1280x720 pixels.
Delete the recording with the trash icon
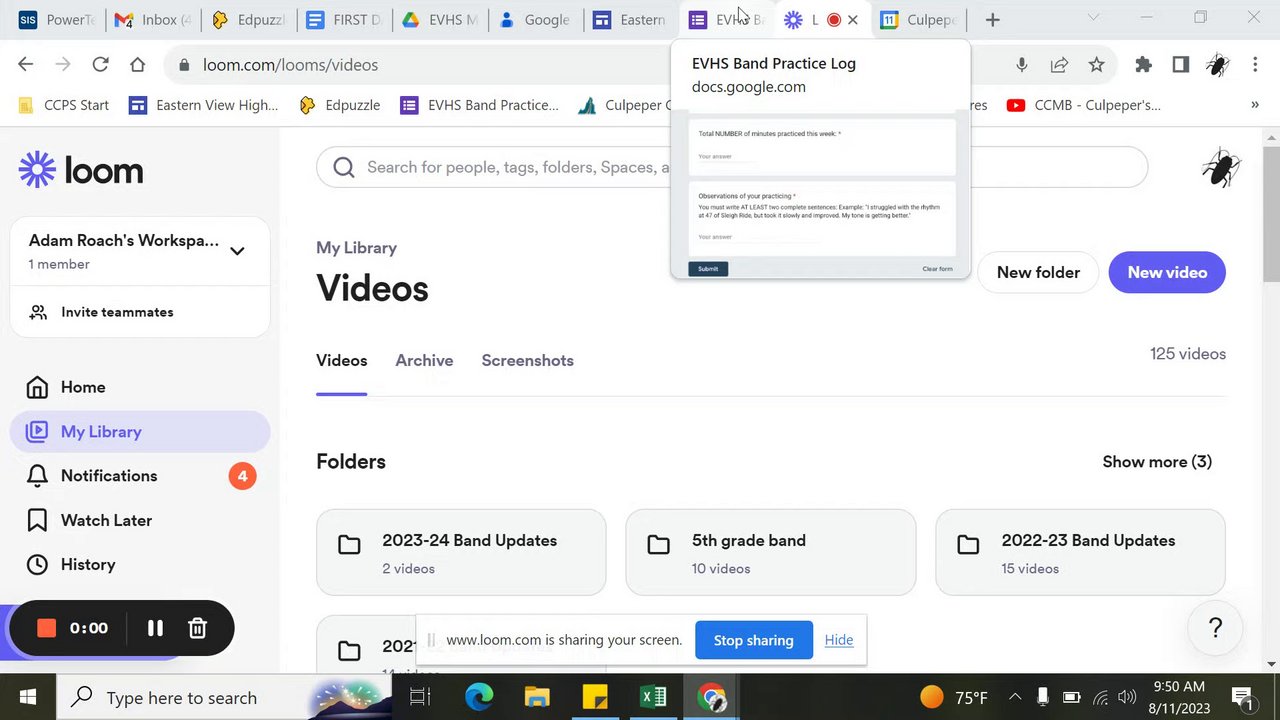click(x=197, y=628)
